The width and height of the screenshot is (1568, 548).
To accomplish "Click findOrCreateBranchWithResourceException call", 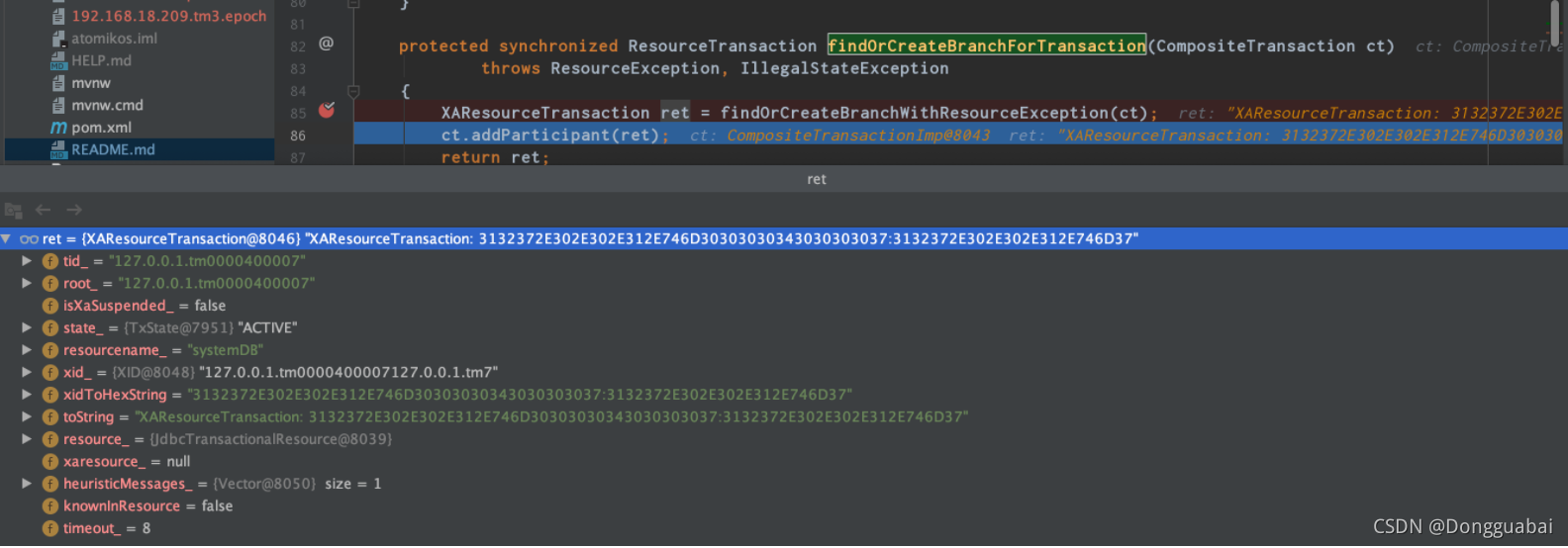I will 915,113.
